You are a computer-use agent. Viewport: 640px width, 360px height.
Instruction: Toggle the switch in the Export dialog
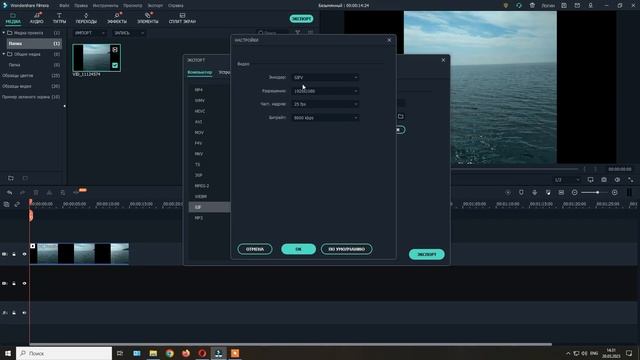coord(400,130)
